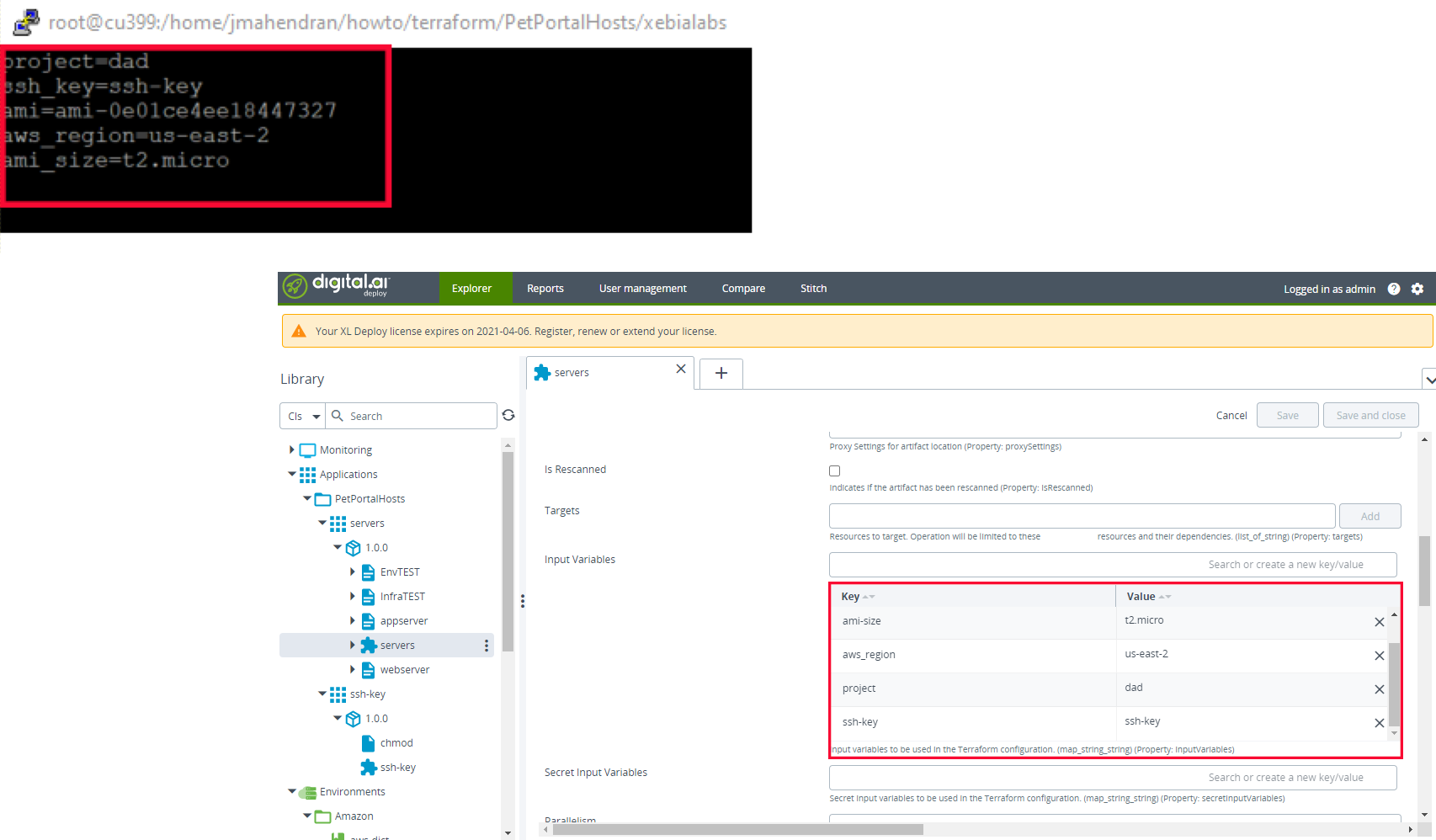Refresh the library tree
The height and width of the screenshot is (840, 1436).
508,415
